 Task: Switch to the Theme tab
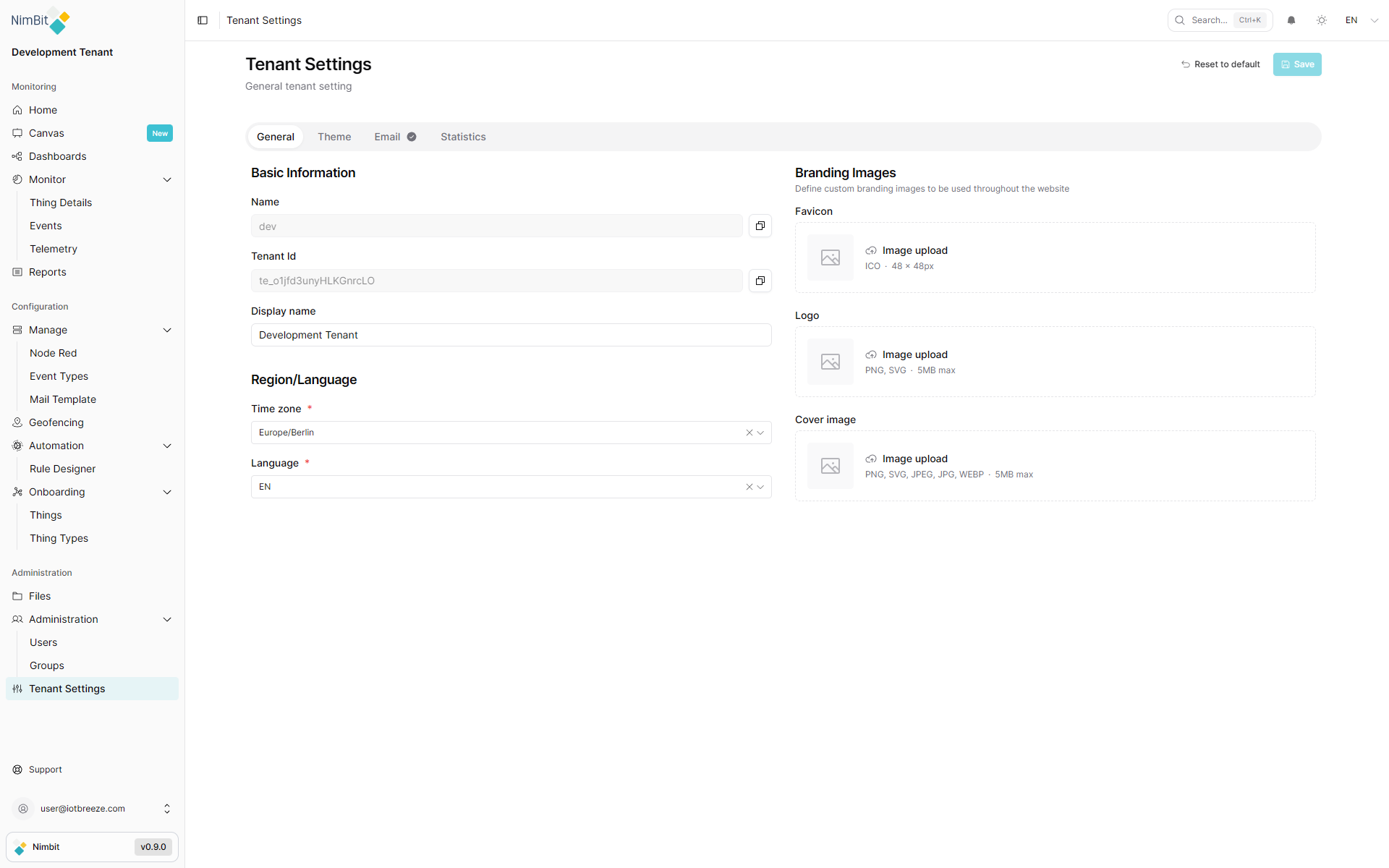334,137
